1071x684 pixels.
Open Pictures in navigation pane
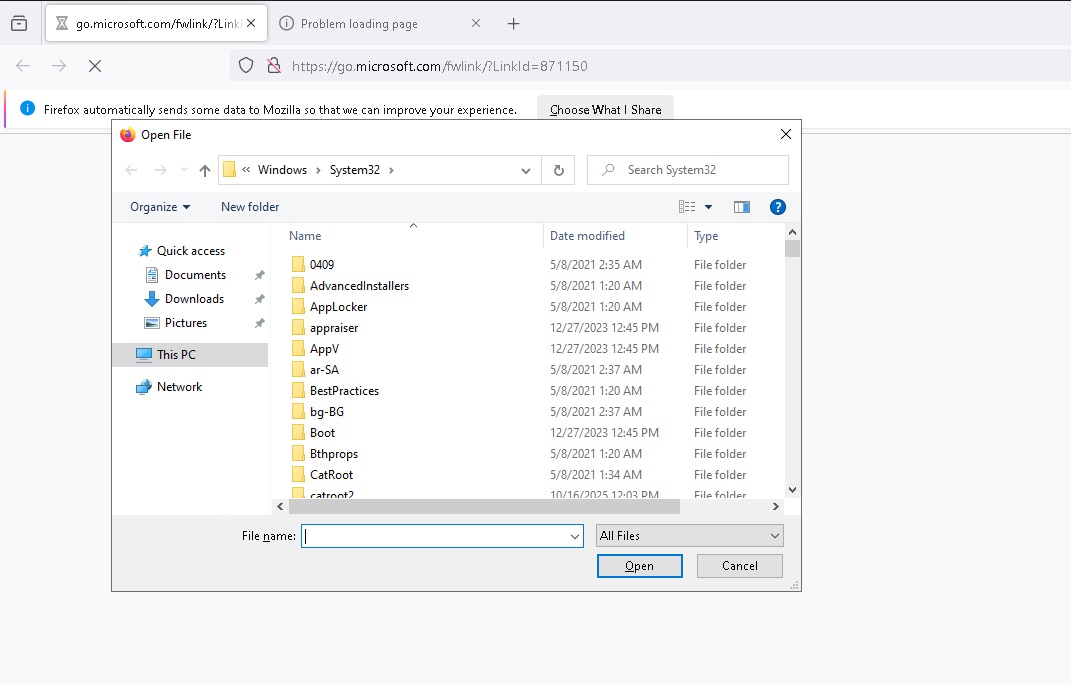click(186, 323)
